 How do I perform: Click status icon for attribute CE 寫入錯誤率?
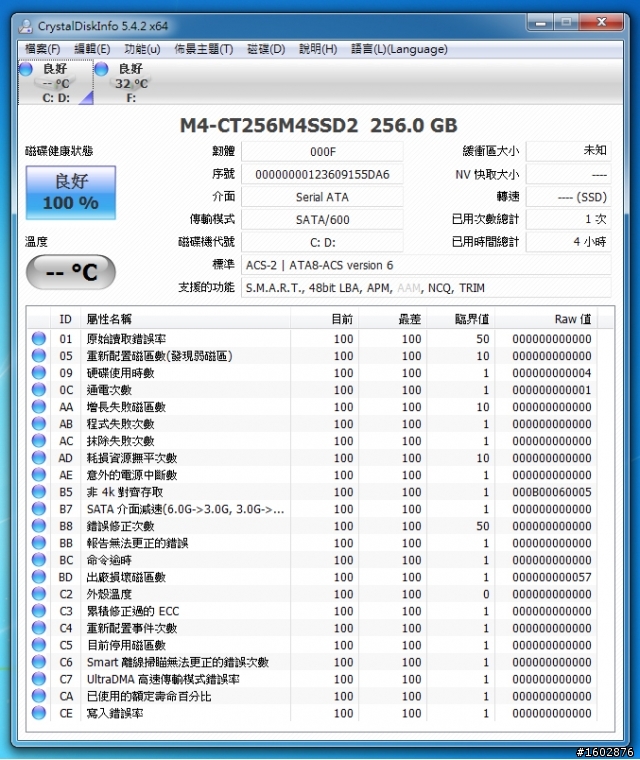click(39, 712)
